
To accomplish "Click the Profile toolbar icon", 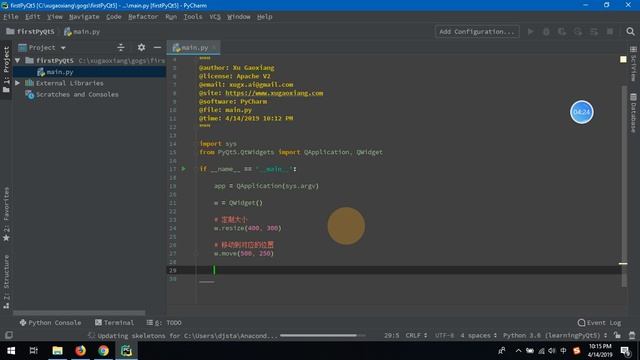I will (x=578, y=31).
